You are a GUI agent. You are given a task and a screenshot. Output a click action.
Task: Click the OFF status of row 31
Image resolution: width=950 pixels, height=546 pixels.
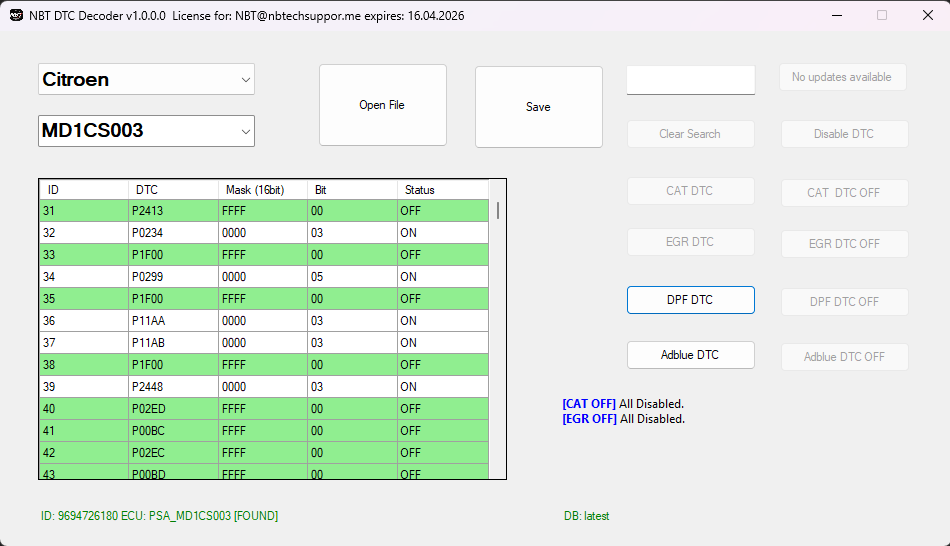point(443,211)
